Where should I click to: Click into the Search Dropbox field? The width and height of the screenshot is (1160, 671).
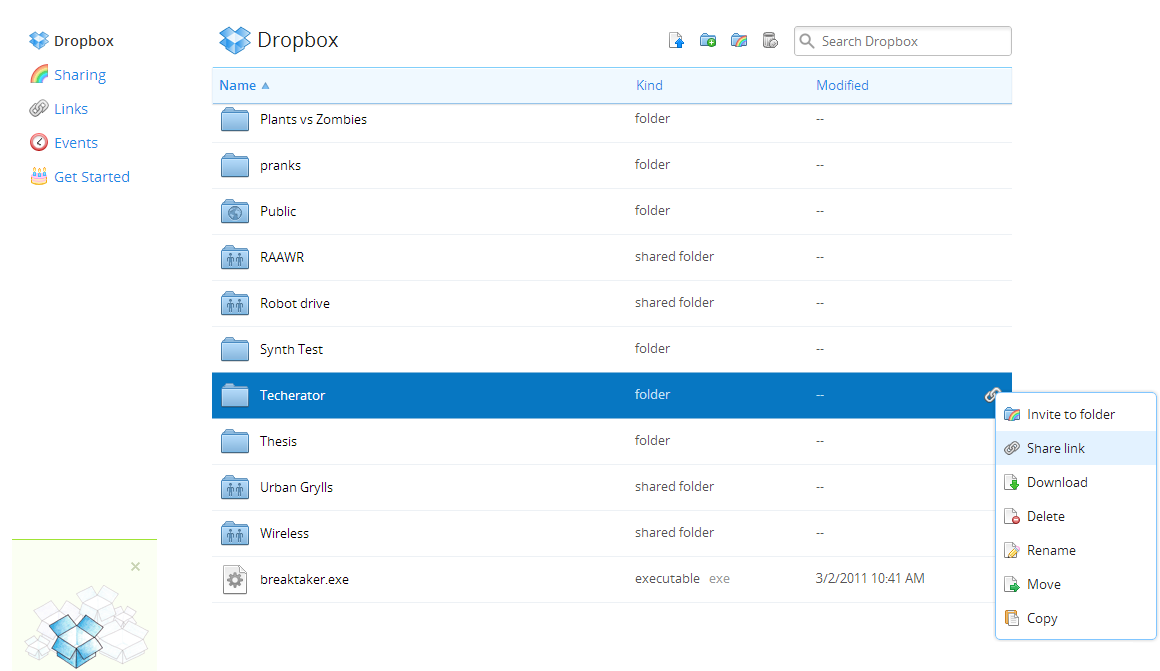coord(903,41)
